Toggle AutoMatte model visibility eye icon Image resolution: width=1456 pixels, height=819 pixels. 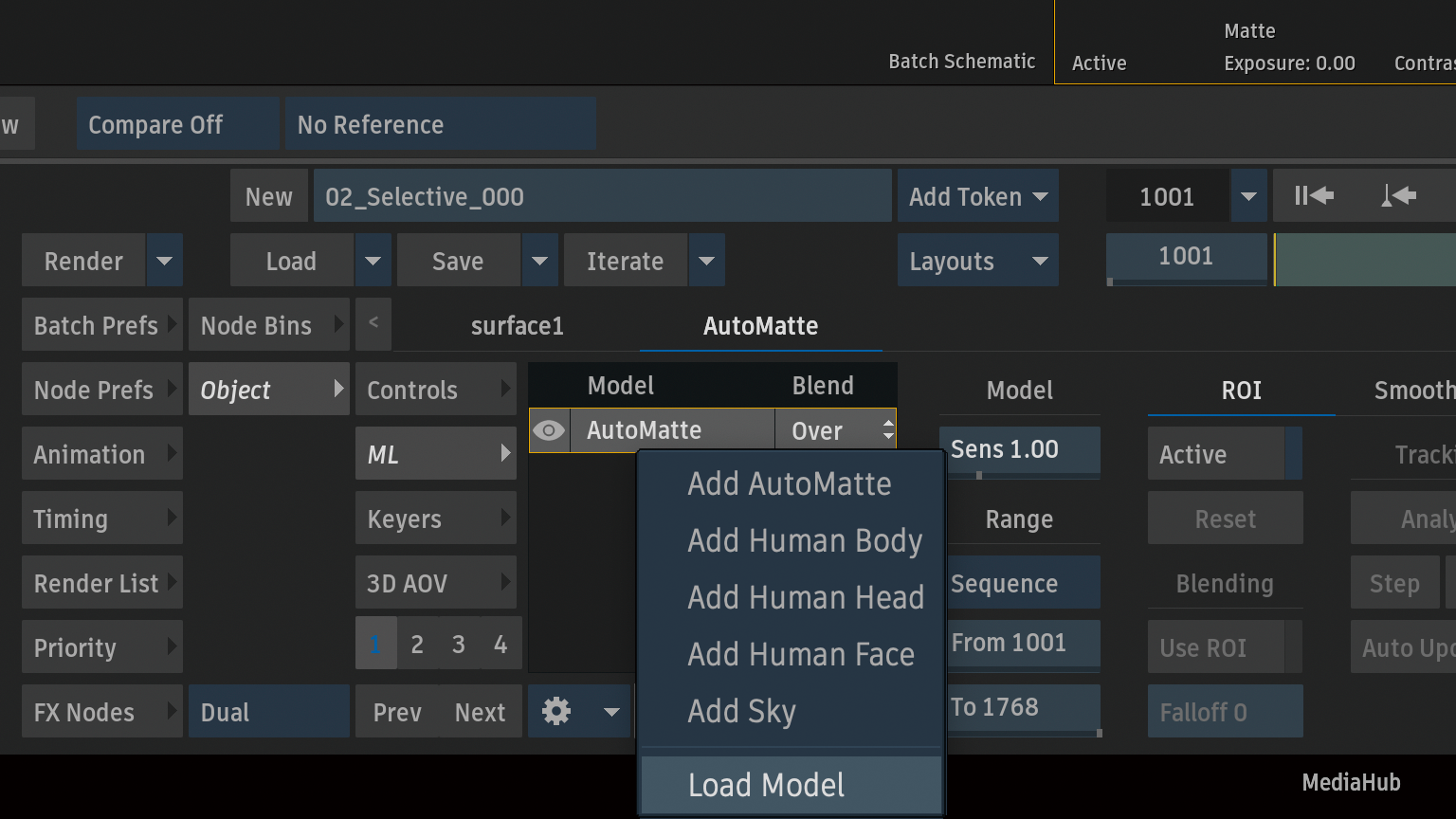click(549, 430)
